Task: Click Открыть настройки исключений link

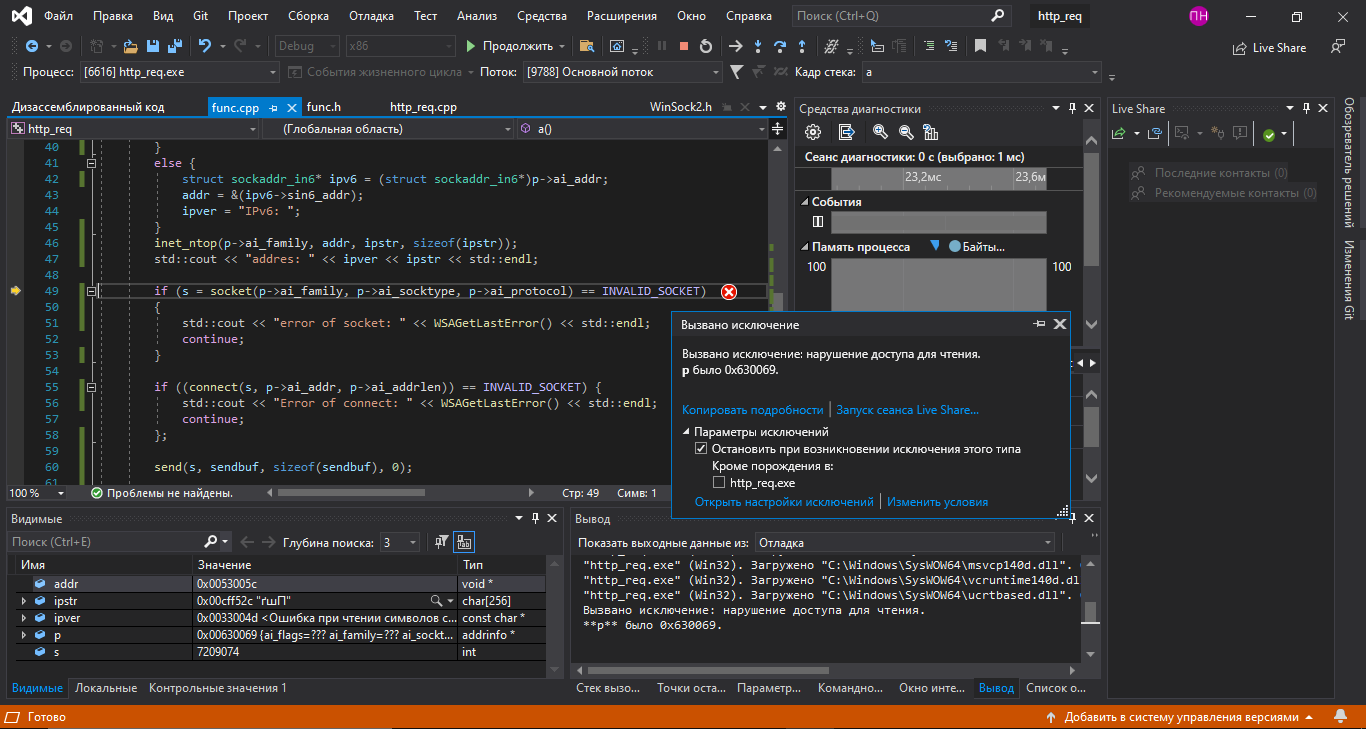Action: coord(784,502)
